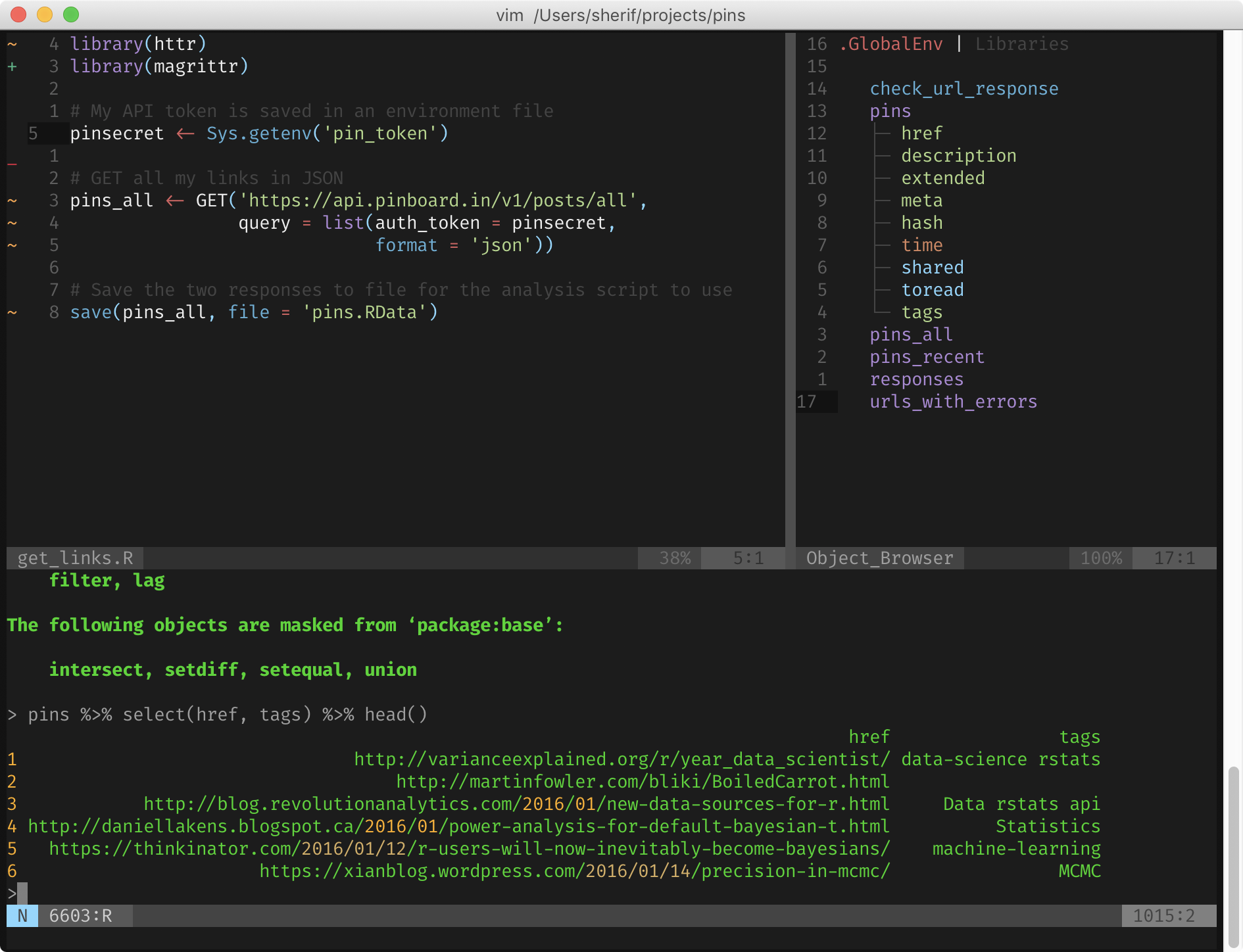The height and width of the screenshot is (952, 1243).
Task: Click the N normal mode indicator
Action: 22,916
